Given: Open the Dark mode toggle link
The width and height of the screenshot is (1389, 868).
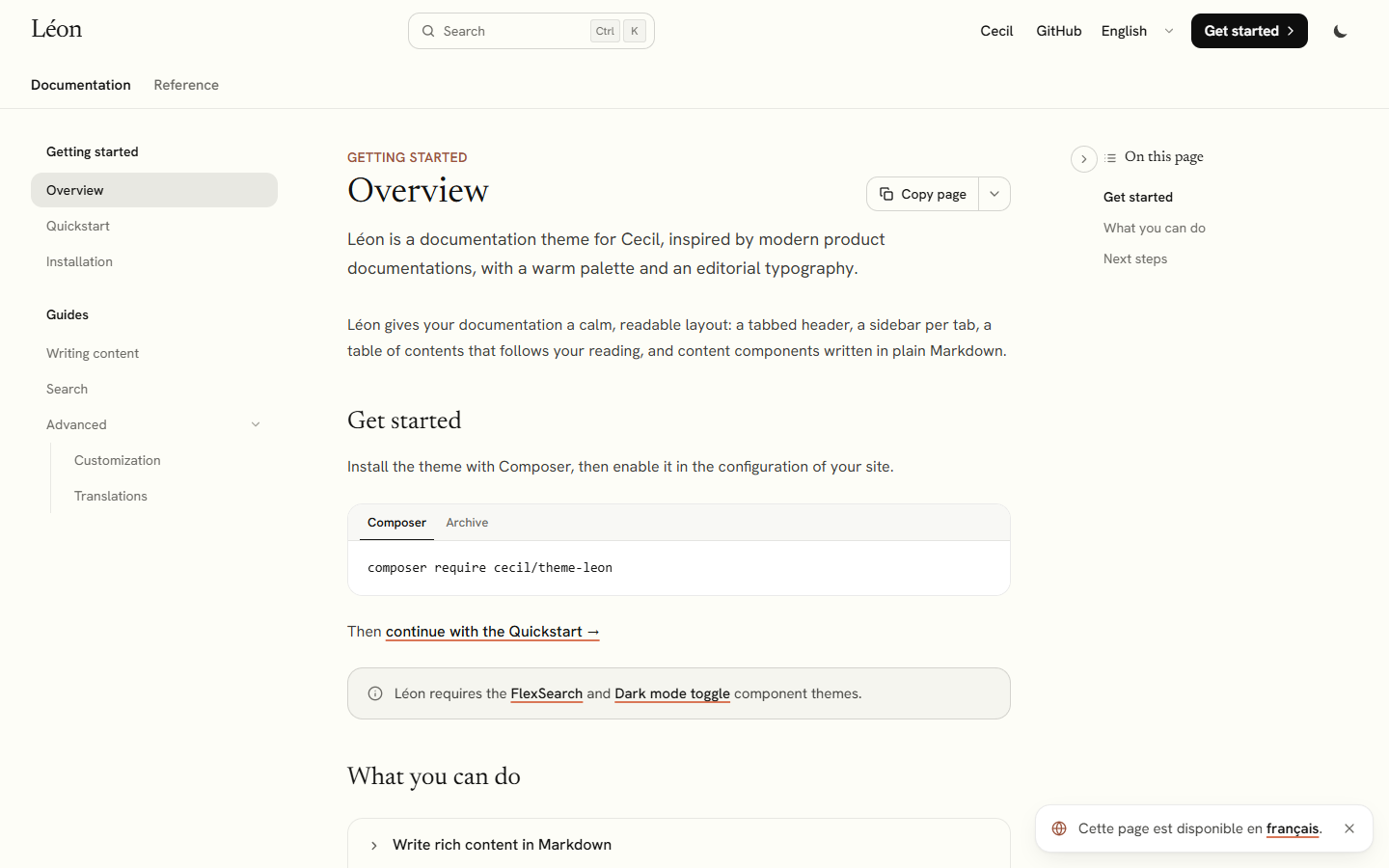Looking at the screenshot, I should pyautogui.click(x=672, y=693).
